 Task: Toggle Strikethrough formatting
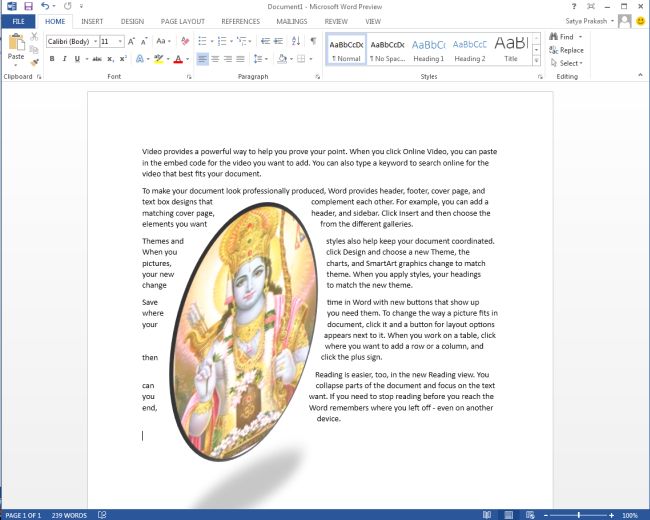(x=97, y=59)
